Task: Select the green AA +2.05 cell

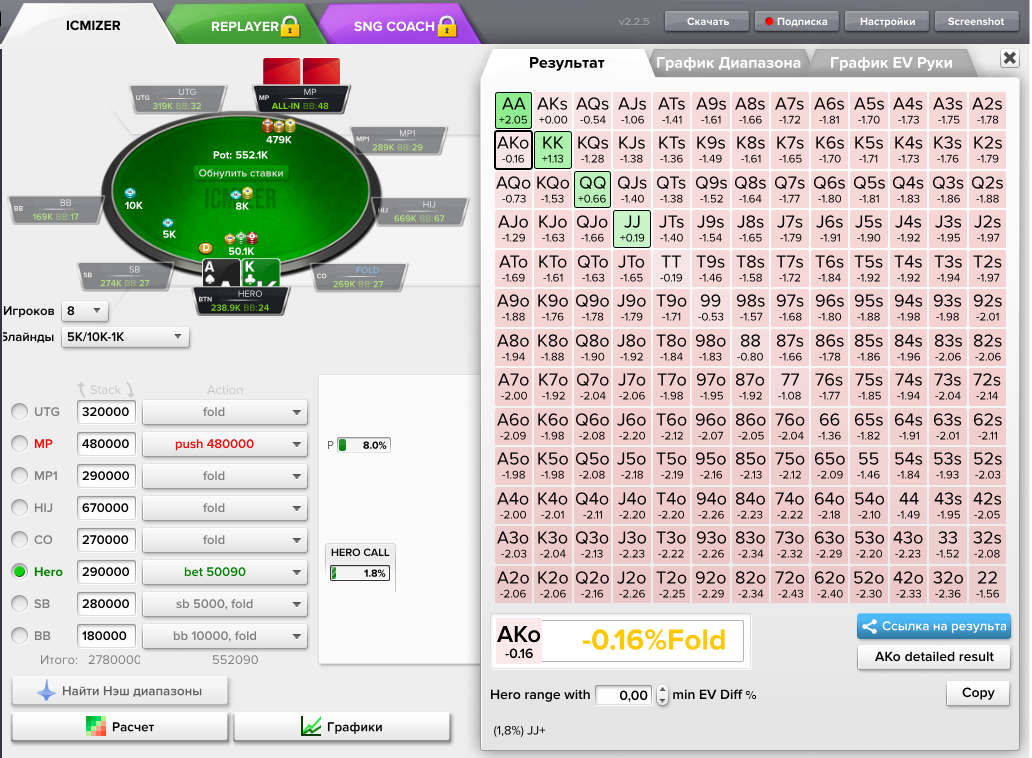Action: click(513, 110)
